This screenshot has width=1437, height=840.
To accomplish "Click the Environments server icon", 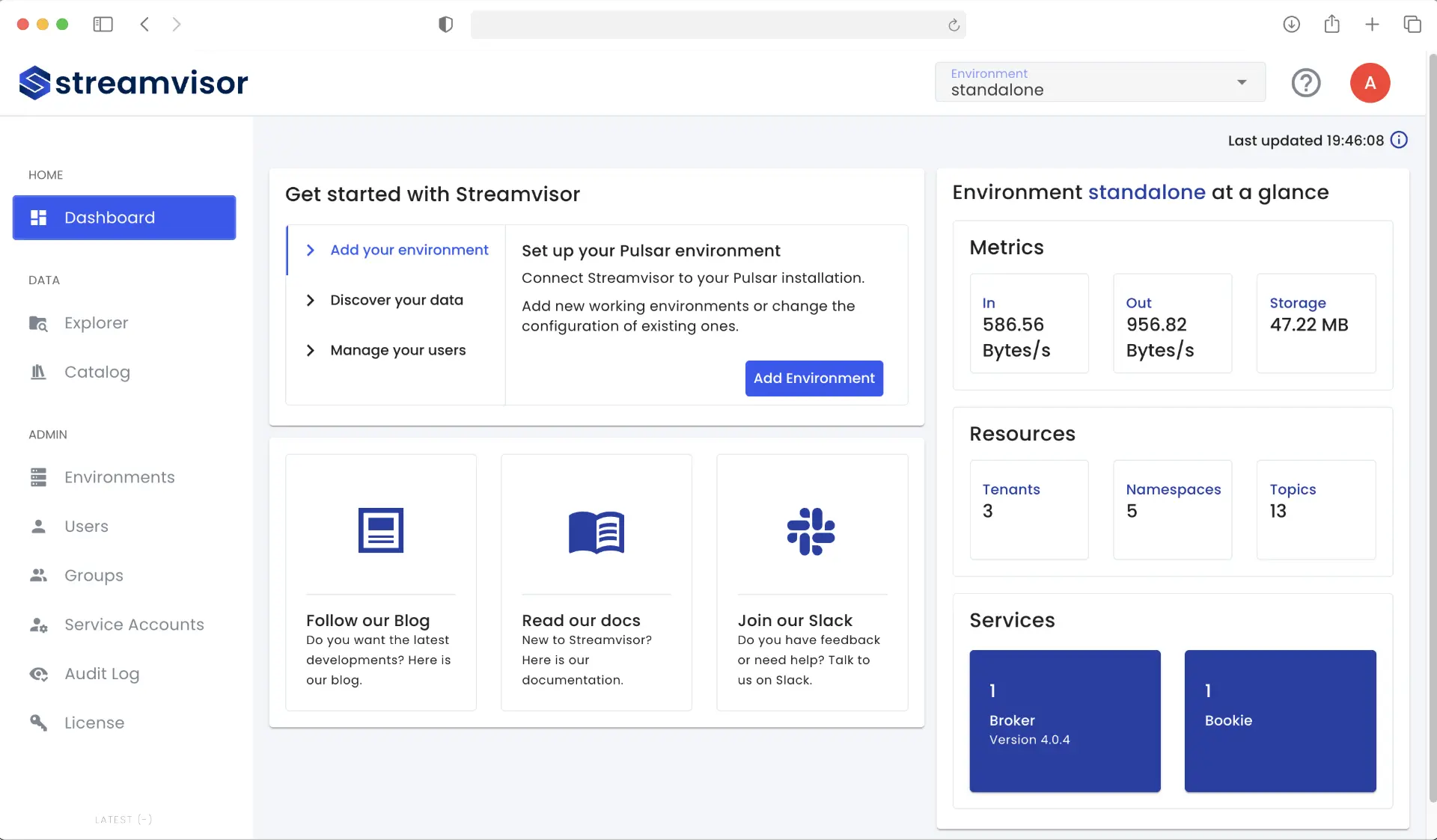I will (38, 477).
